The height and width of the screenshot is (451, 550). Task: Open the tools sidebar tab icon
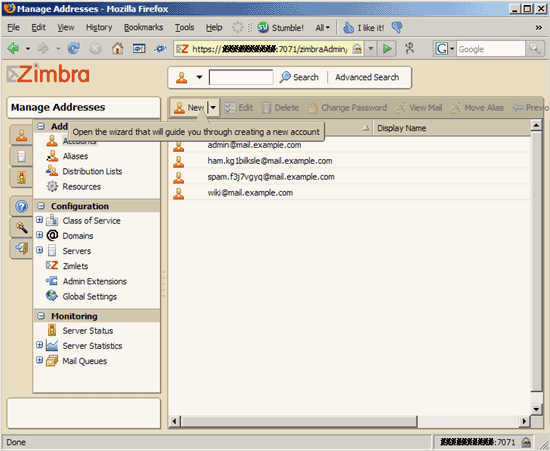pos(21,227)
